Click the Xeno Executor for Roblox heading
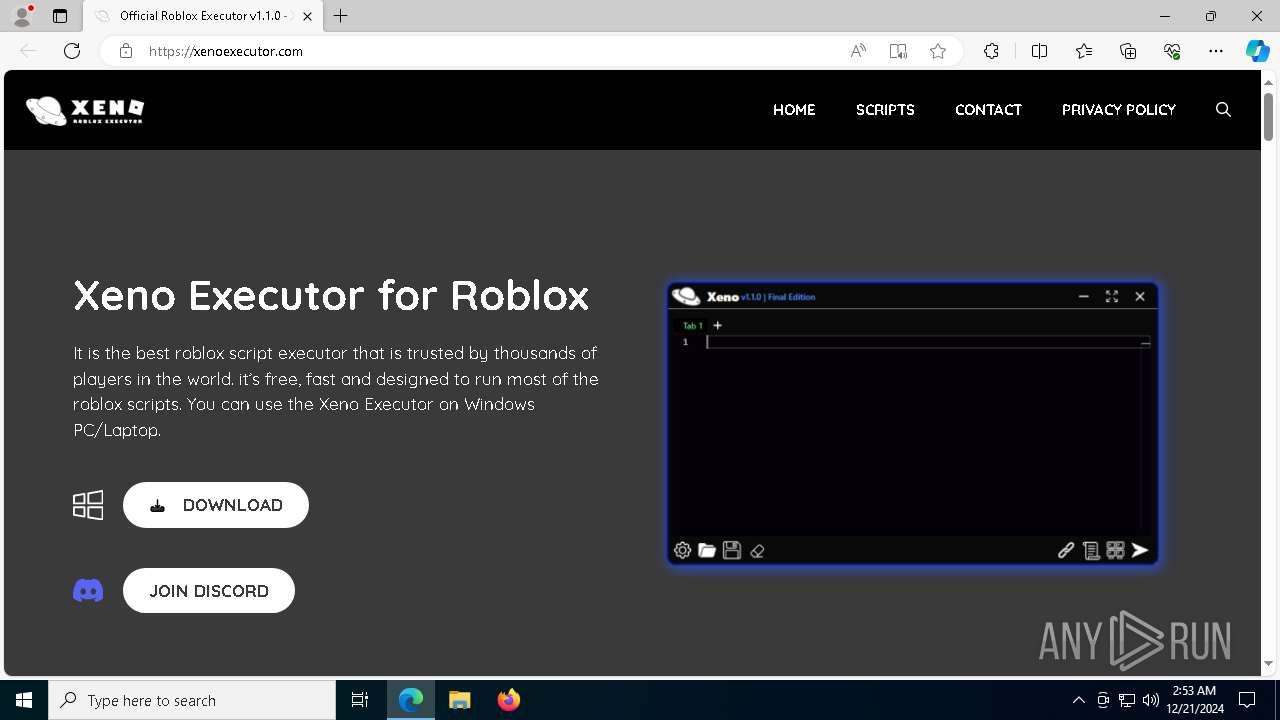The image size is (1280, 720). click(x=331, y=296)
